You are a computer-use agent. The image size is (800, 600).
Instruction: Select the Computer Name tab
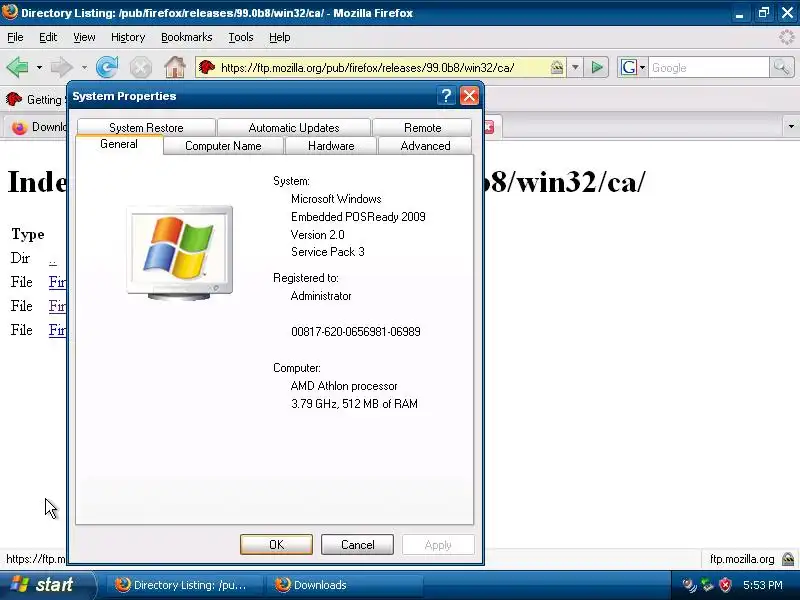click(223, 146)
